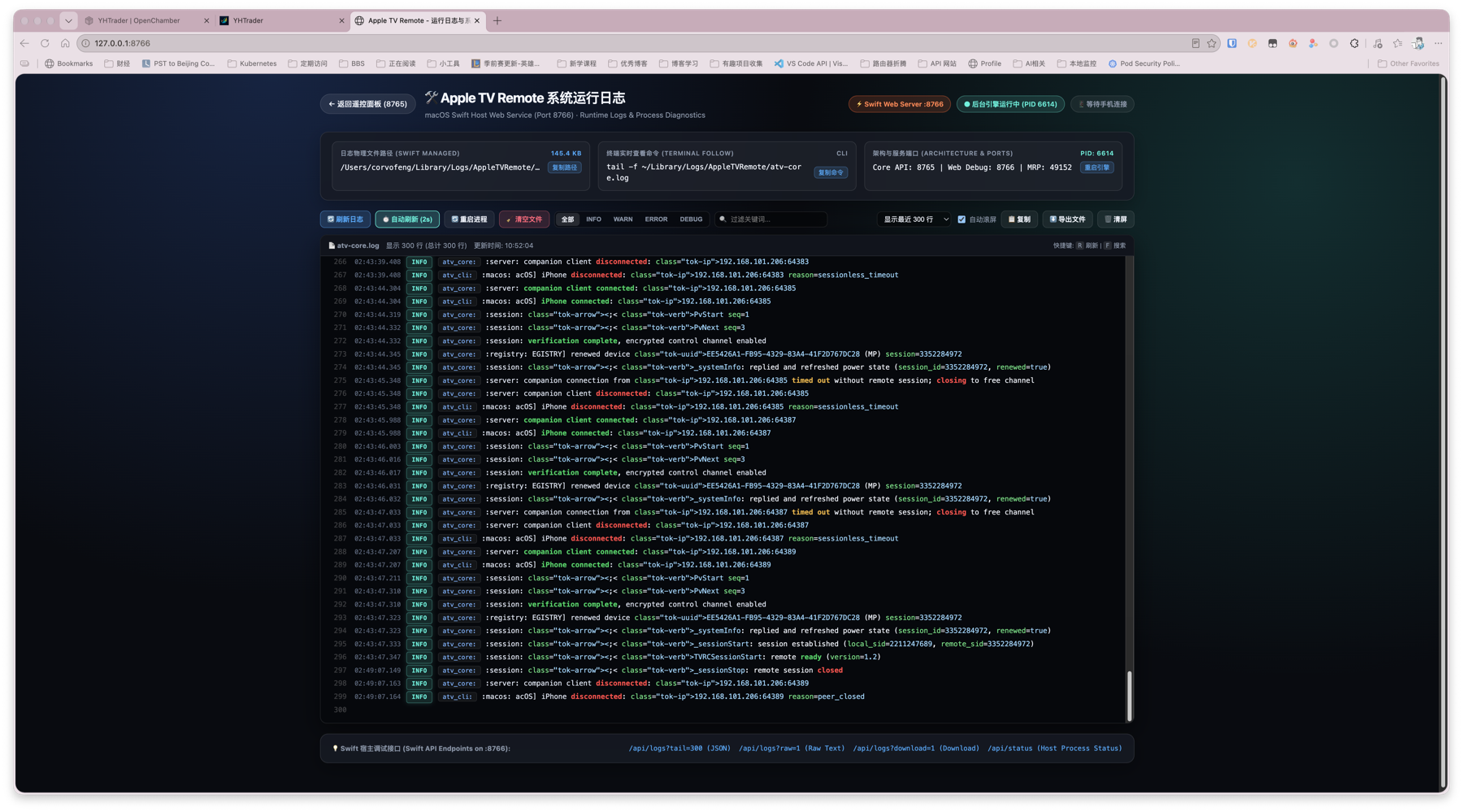Open the PST to Beijing Co... bookmark
Image resolution: width=1463 pixels, height=812 pixels.
178,63
